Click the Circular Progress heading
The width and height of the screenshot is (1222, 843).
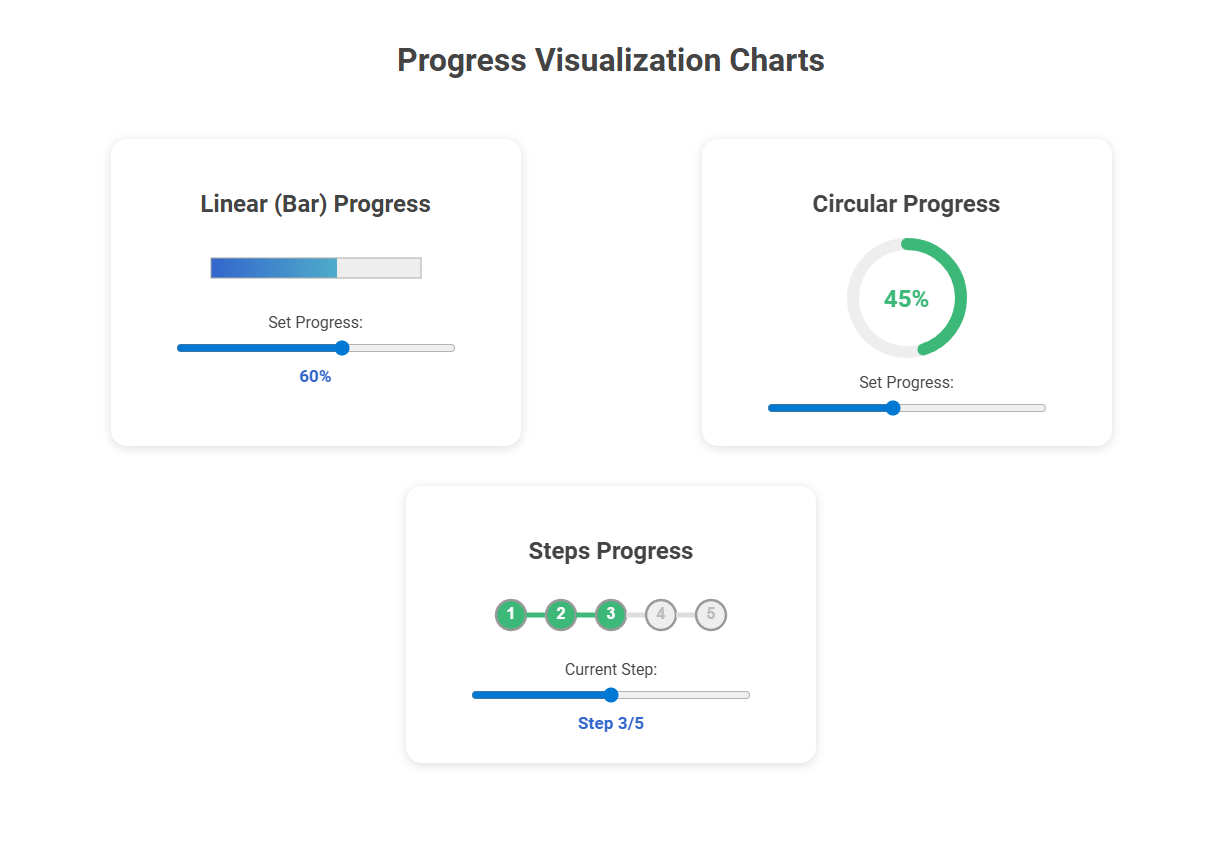tap(906, 203)
